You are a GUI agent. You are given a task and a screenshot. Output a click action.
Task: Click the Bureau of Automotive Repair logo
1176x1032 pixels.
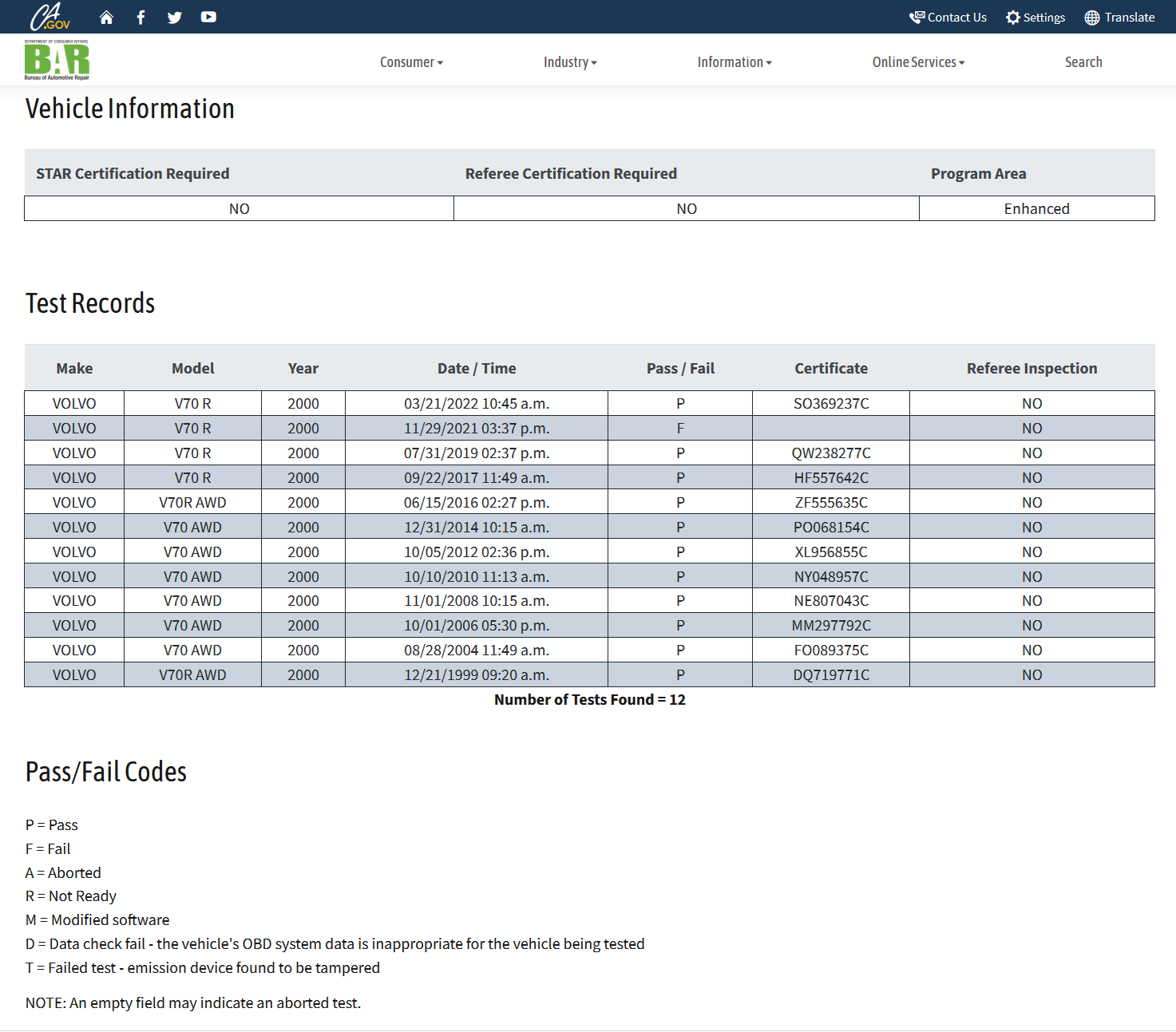pyautogui.click(x=57, y=61)
